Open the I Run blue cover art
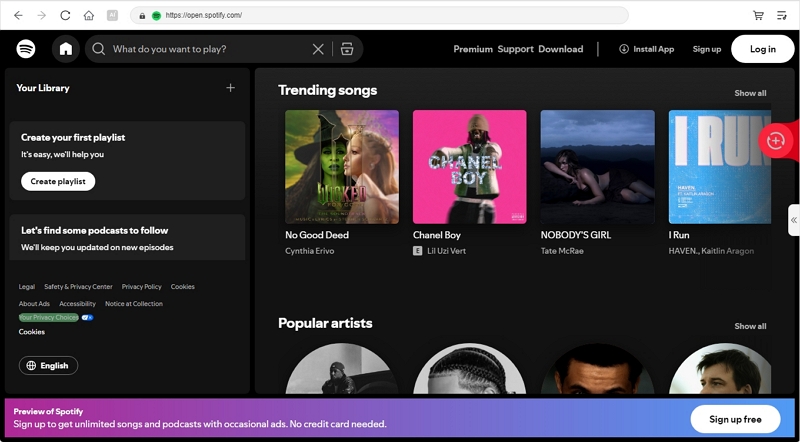 point(719,167)
